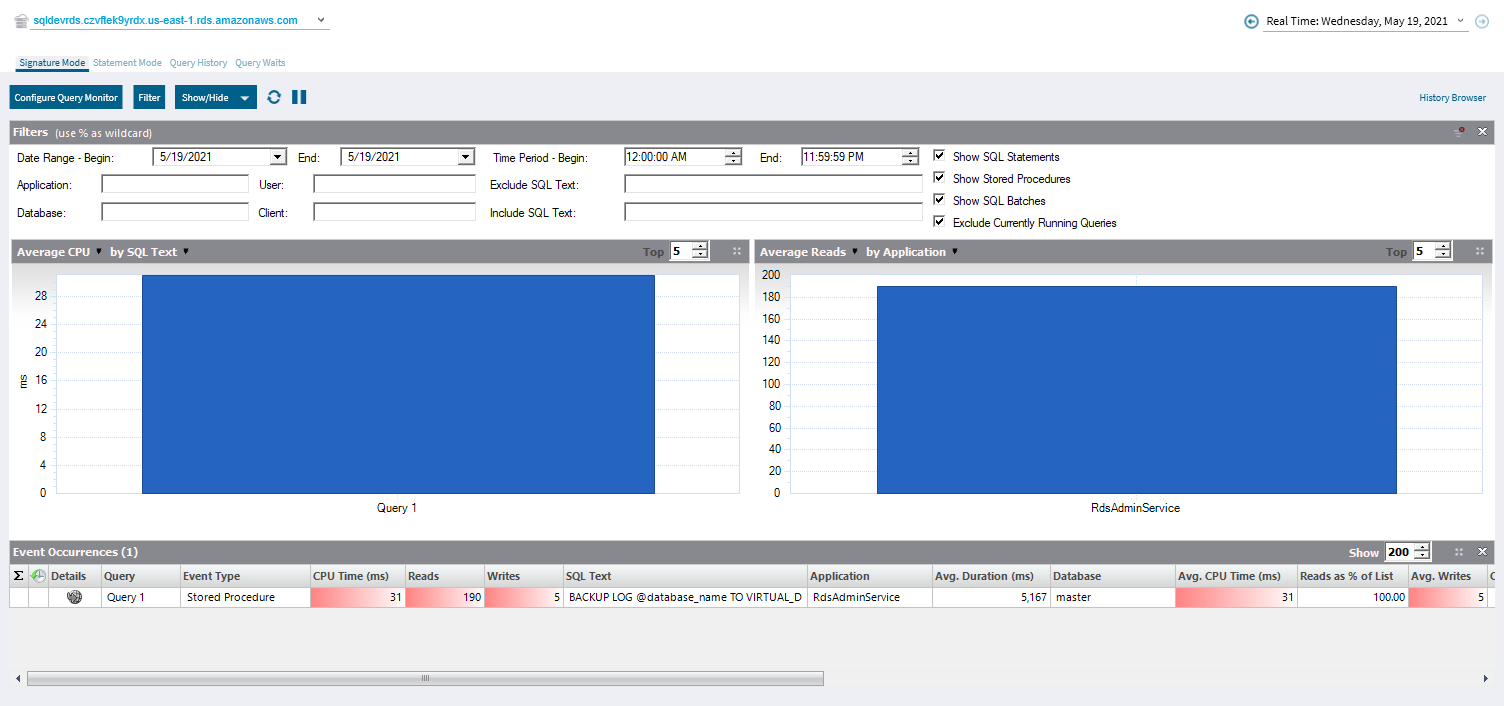Click scrollbar left arrow in event grid
The width and height of the screenshot is (1504, 706).
click(17, 678)
